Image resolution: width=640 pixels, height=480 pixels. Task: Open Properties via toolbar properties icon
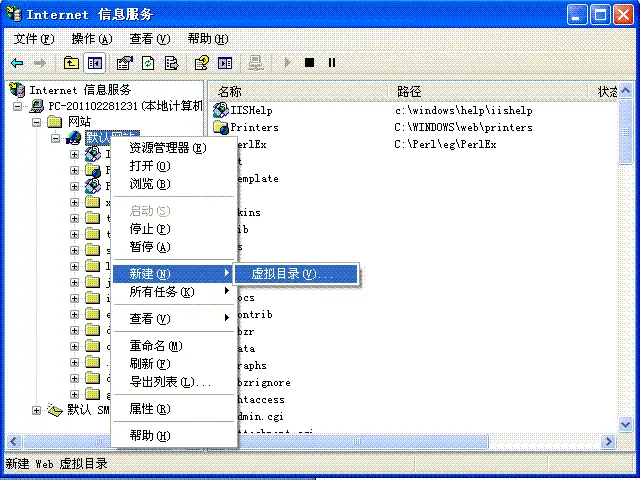pyautogui.click(x=124, y=63)
